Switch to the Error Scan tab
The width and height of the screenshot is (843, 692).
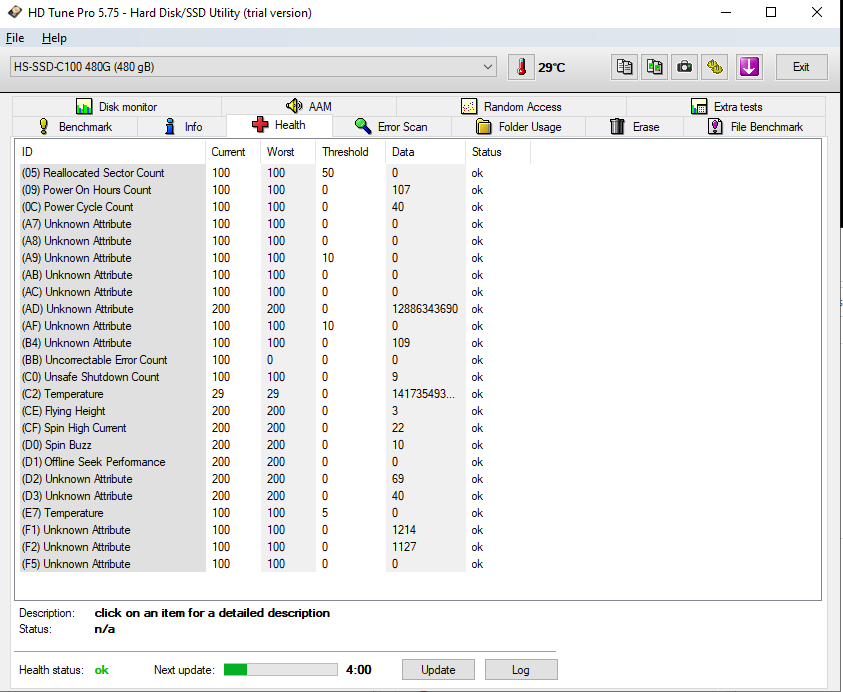tap(391, 127)
